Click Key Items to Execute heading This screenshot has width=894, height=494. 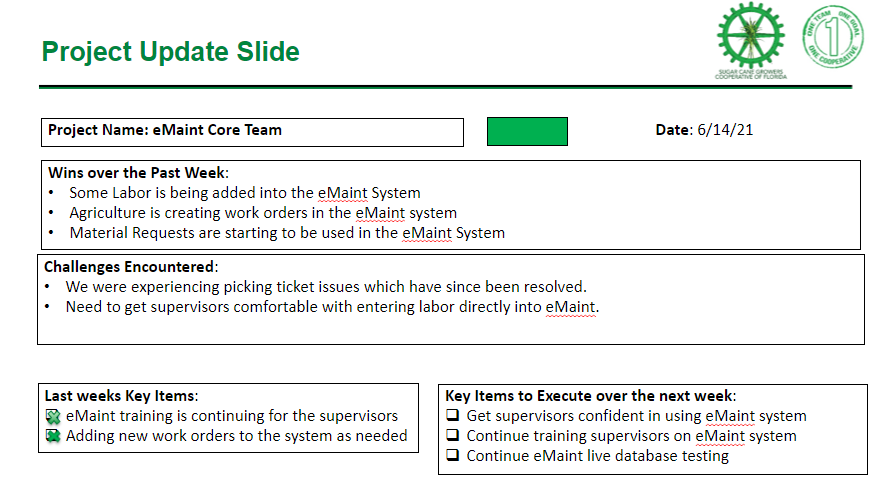tap(591, 396)
